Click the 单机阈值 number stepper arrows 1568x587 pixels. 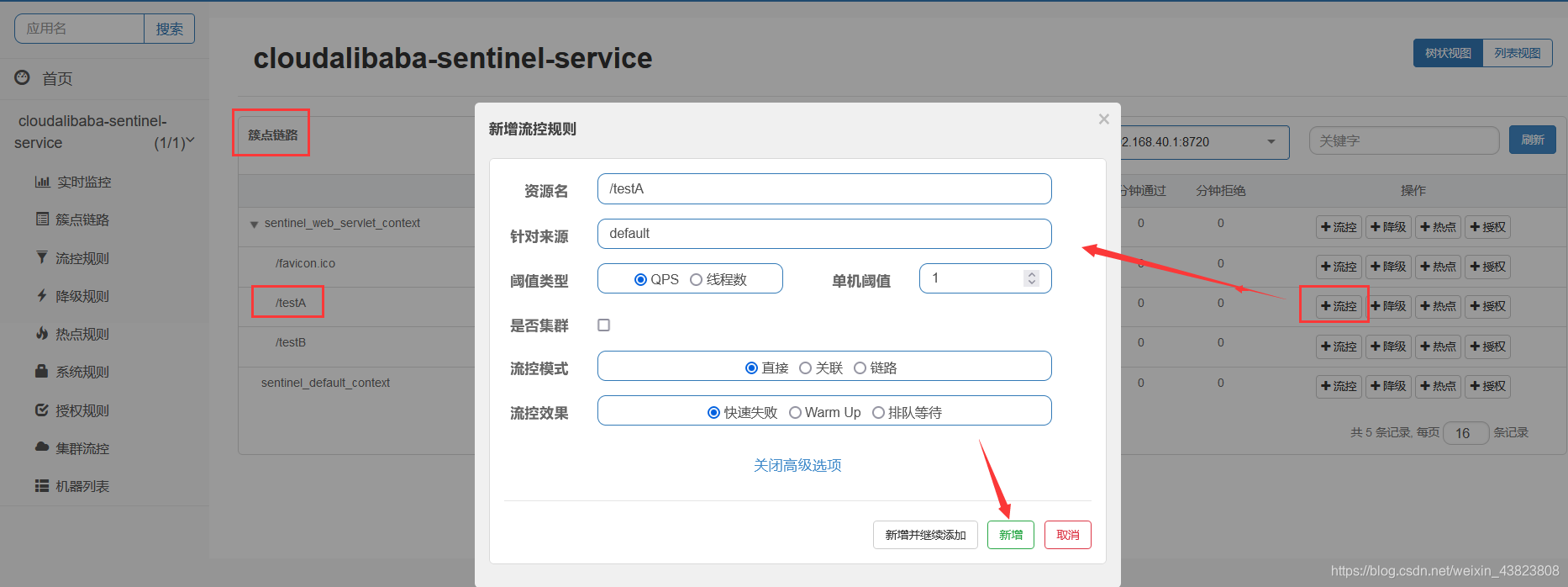[1032, 278]
